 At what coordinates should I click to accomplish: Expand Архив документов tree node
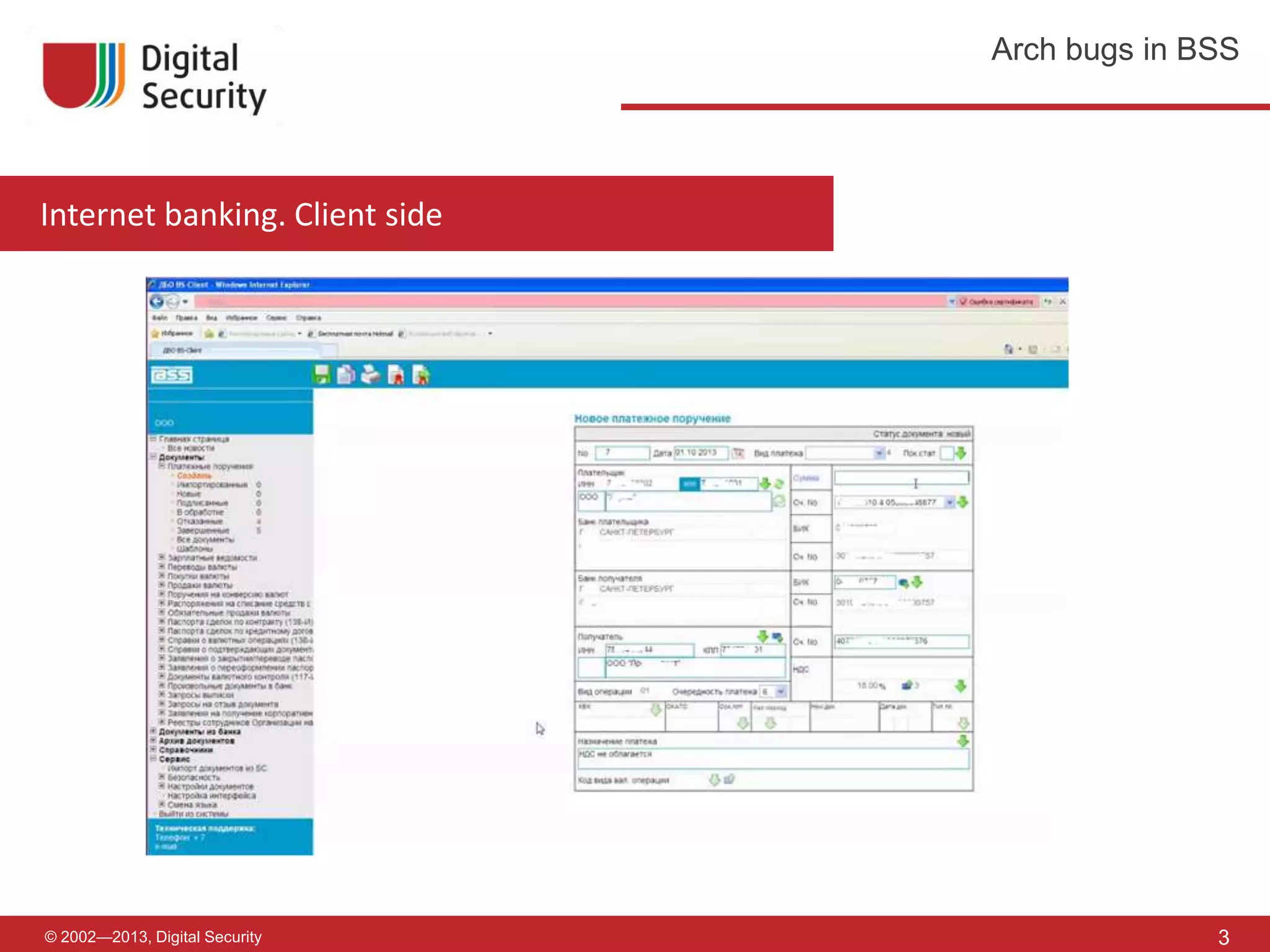click(x=153, y=740)
